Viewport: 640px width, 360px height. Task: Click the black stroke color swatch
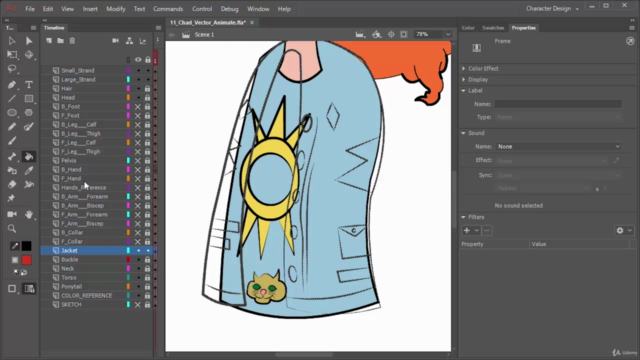(27, 246)
